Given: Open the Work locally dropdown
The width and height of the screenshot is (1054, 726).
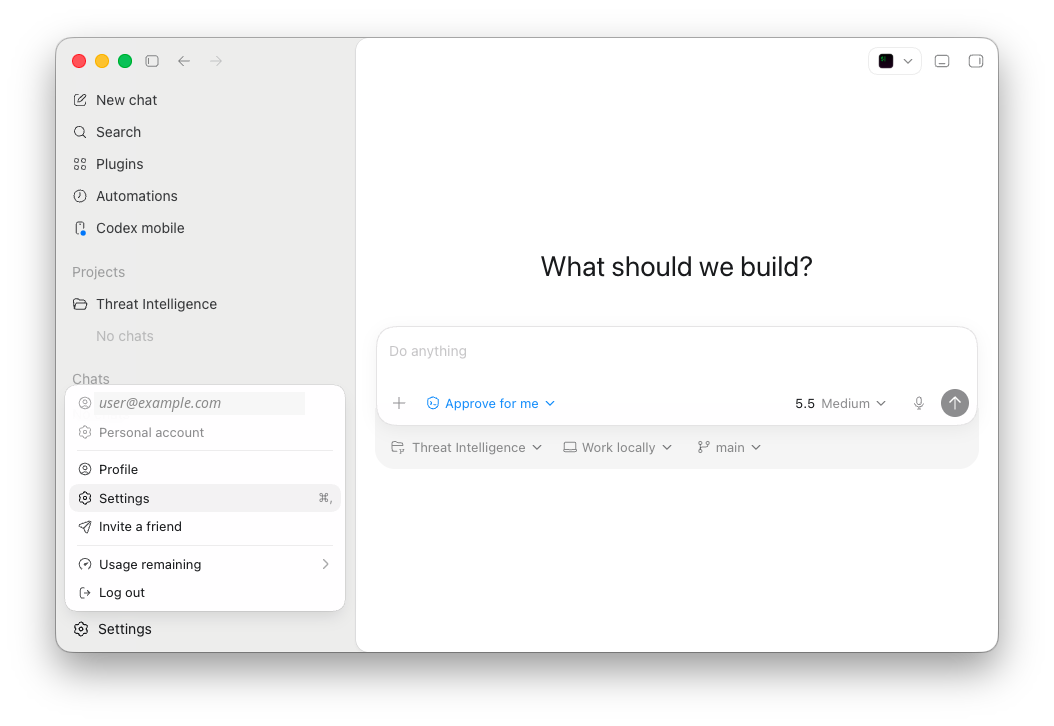Looking at the screenshot, I should point(618,448).
